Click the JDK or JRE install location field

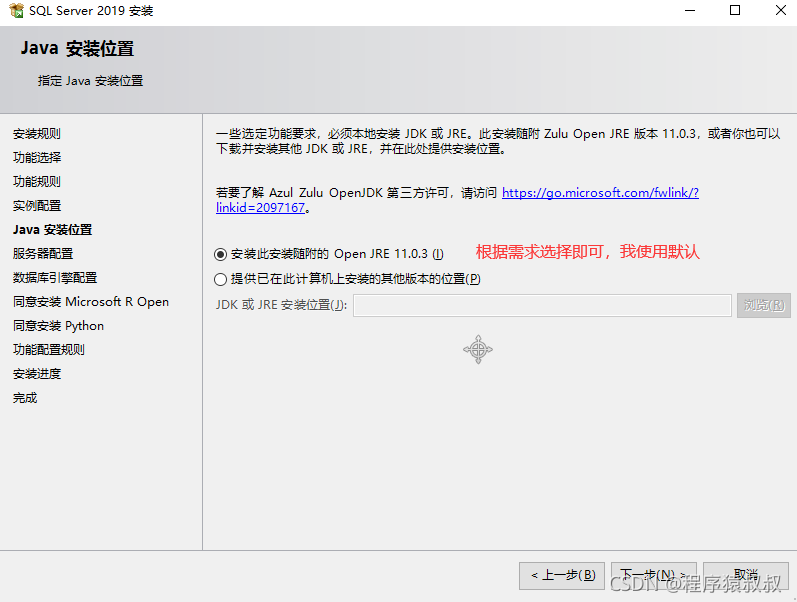click(x=542, y=305)
